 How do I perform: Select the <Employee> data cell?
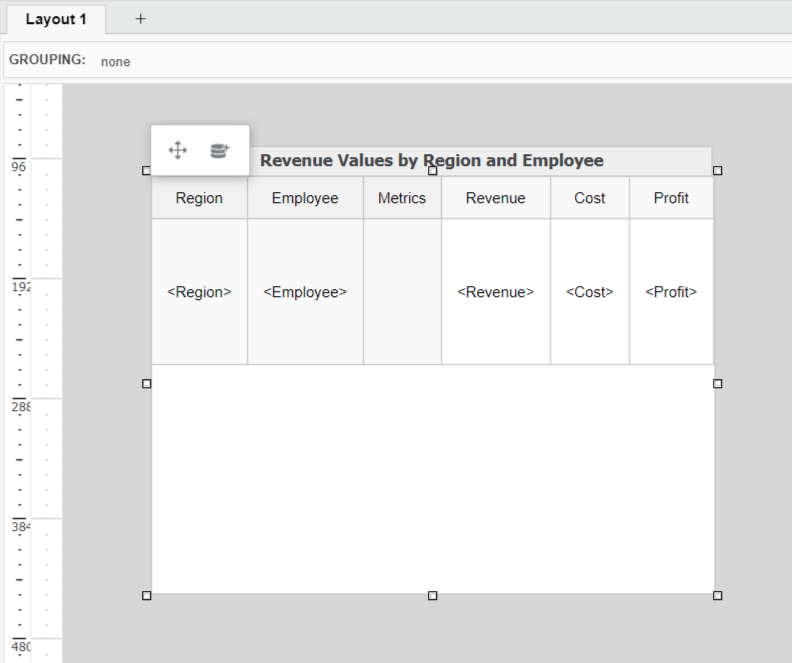tap(305, 292)
